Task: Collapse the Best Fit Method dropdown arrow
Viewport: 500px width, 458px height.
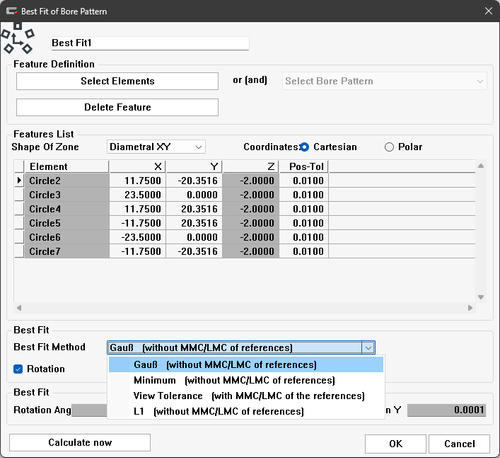Action: [x=368, y=348]
